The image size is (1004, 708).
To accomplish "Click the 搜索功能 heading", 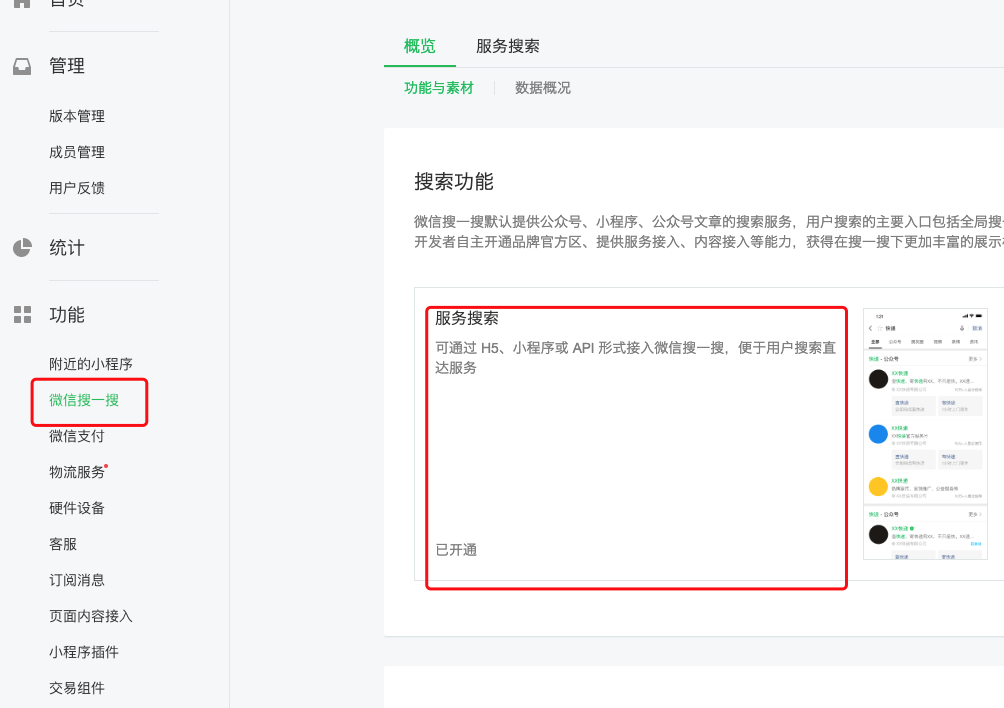I will tap(454, 182).
